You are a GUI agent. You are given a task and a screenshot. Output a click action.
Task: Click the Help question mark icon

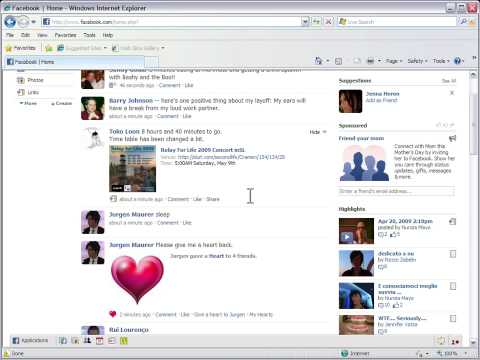(x=457, y=61)
